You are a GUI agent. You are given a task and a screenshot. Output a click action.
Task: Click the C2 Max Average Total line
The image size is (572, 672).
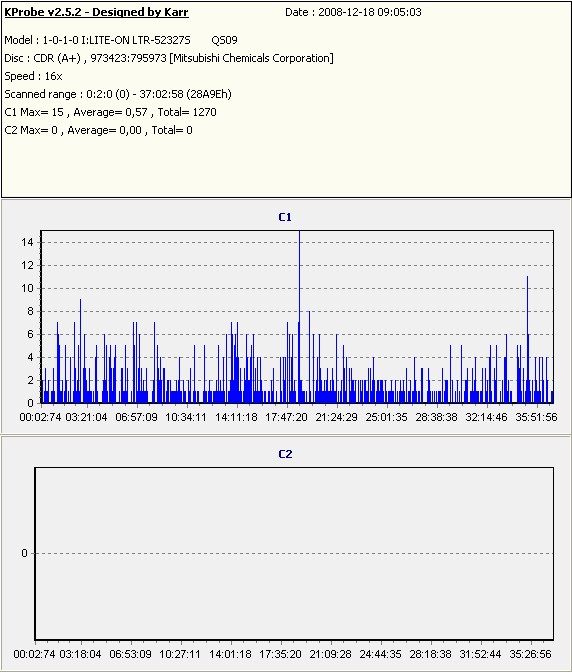click(x=99, y=130)
